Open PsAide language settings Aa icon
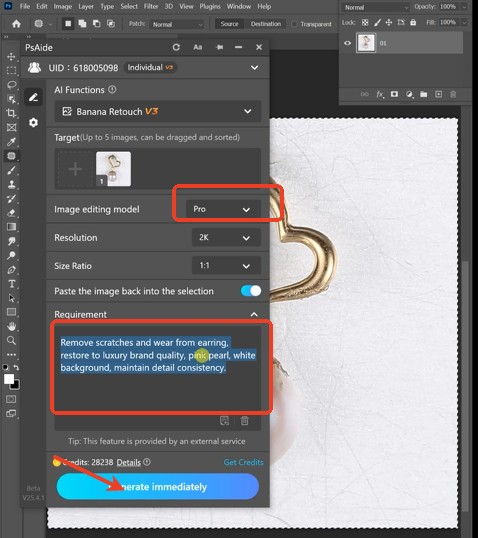Screen dimensions: 478x538 [x=198, y=47]
